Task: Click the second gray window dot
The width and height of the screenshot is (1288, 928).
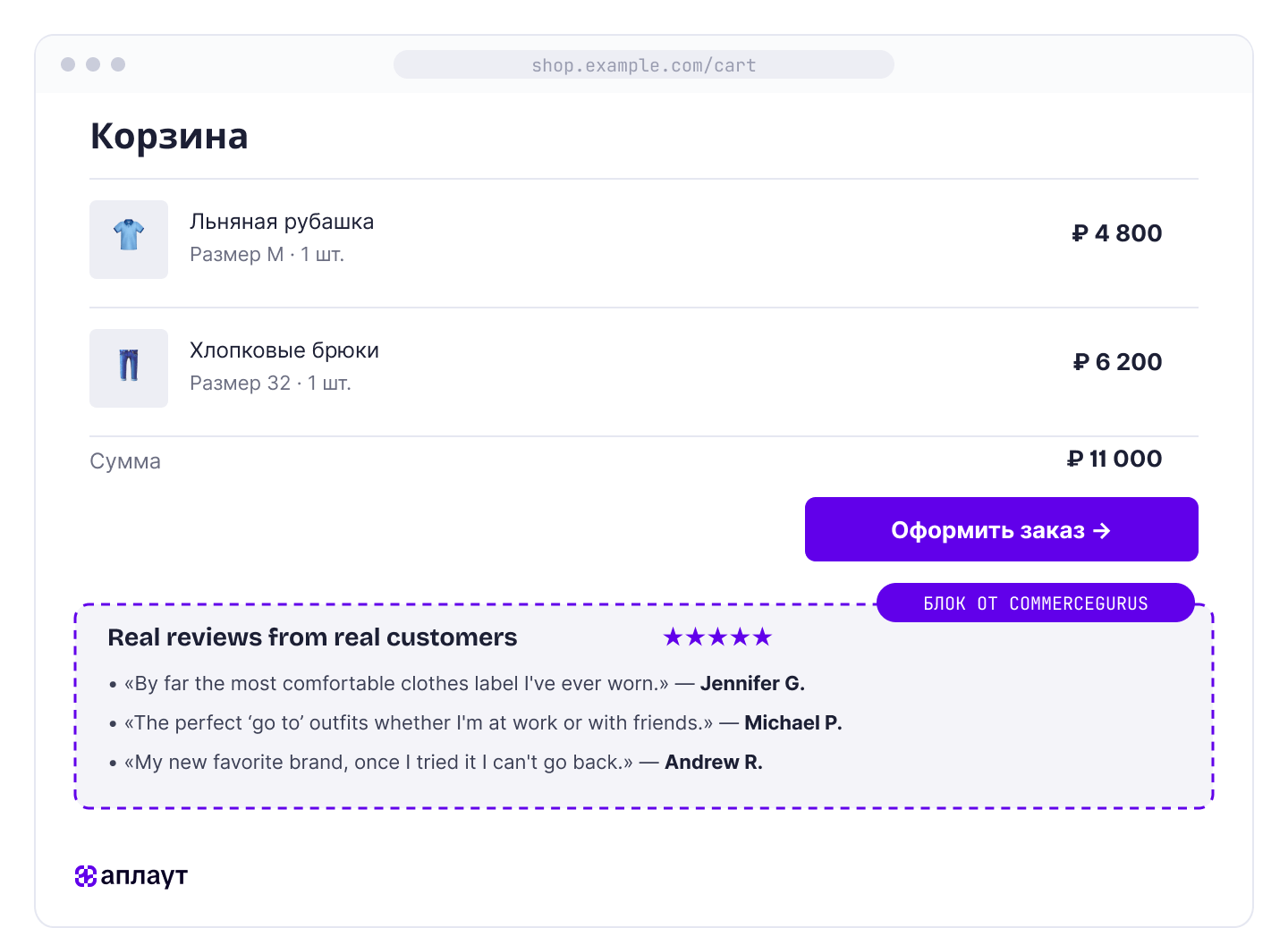Action: [x=93, y=64]
